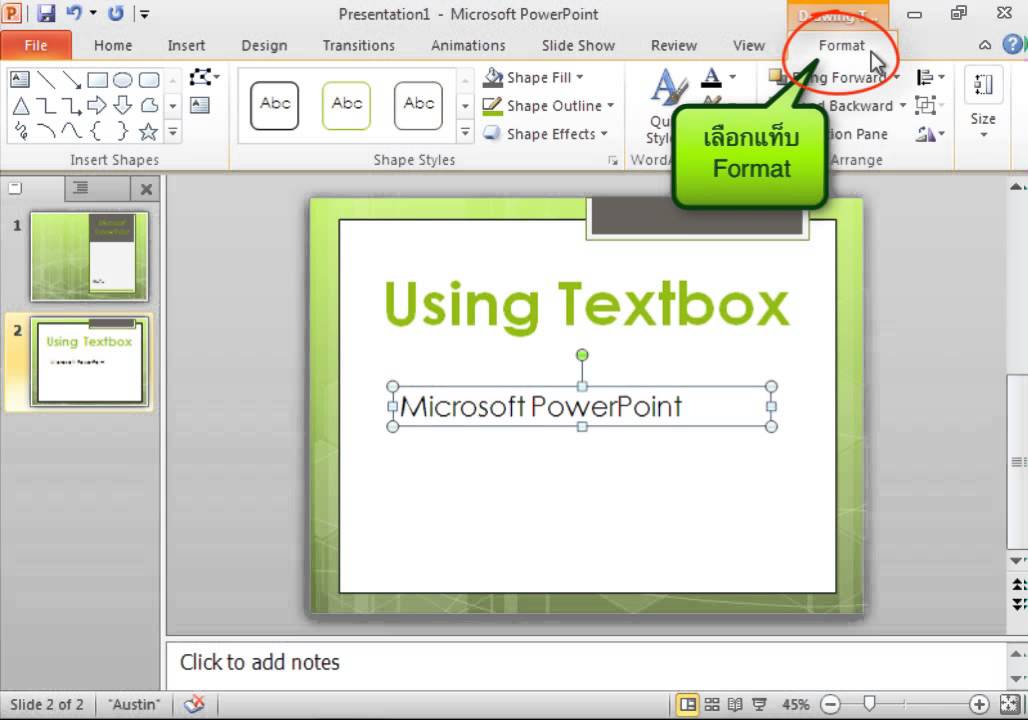1028x720 pixels.
Task: Open the Edit Shape dropdown
Action: pos(204,77)
